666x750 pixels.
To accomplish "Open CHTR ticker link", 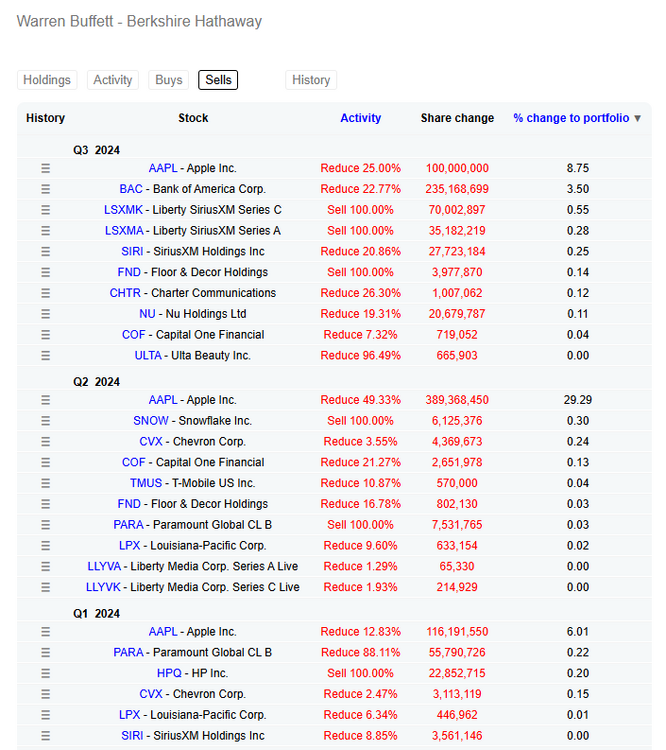I will click(125, 293).
